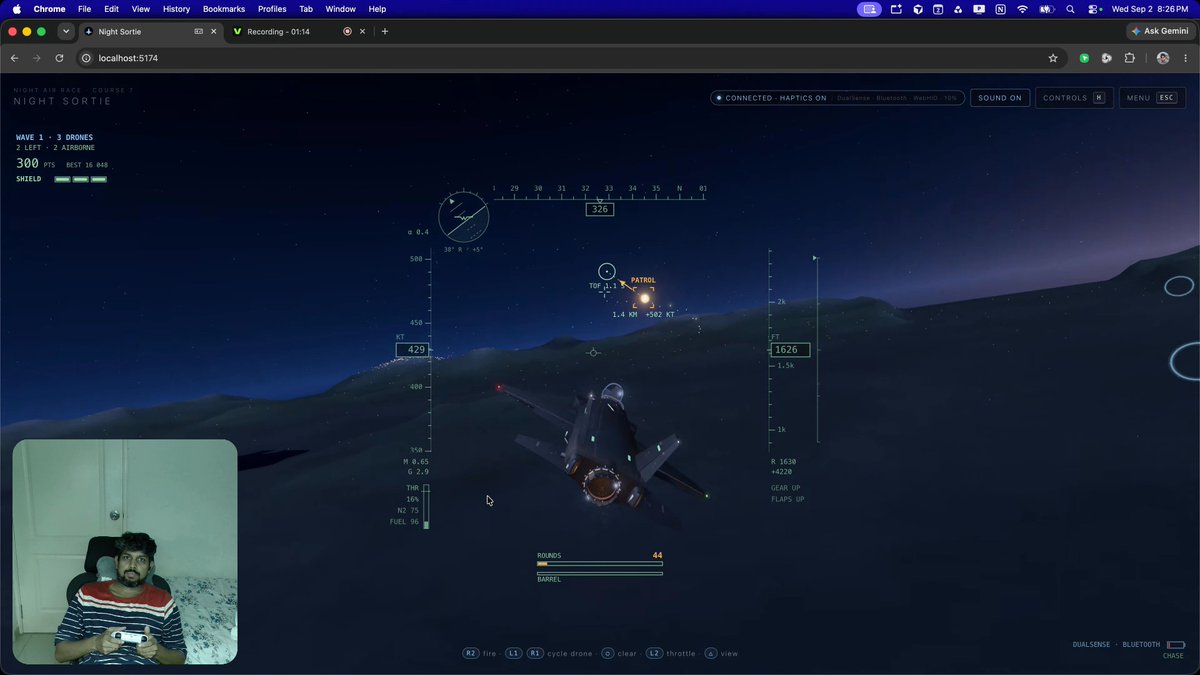Close the Night Sortie tab

pyautogui.click(x=213, y=31)
